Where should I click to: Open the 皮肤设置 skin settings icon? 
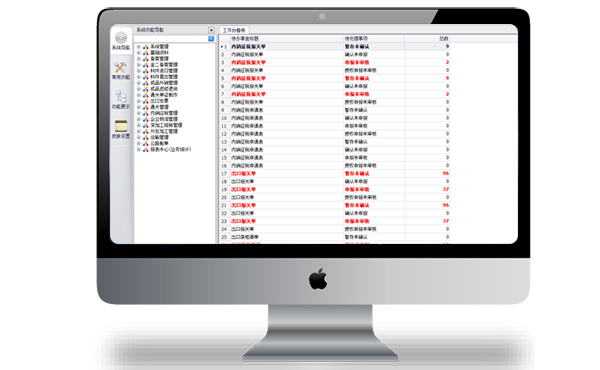coord(121,126)
